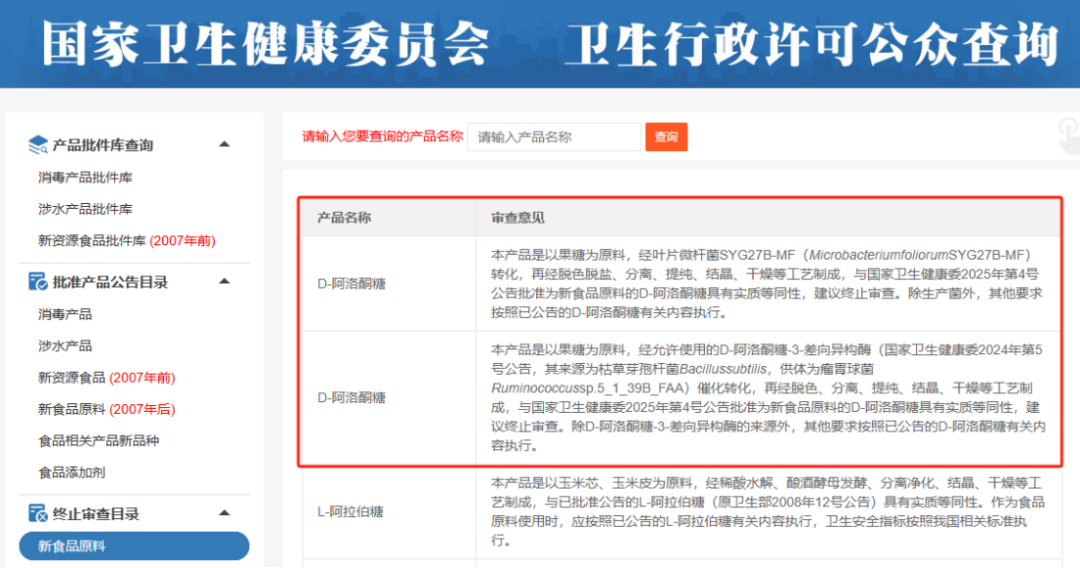Screen dimensions: 1080x568
Task: Open 涉水产品批件库 in the sidebar
Action: coord(85,209)
